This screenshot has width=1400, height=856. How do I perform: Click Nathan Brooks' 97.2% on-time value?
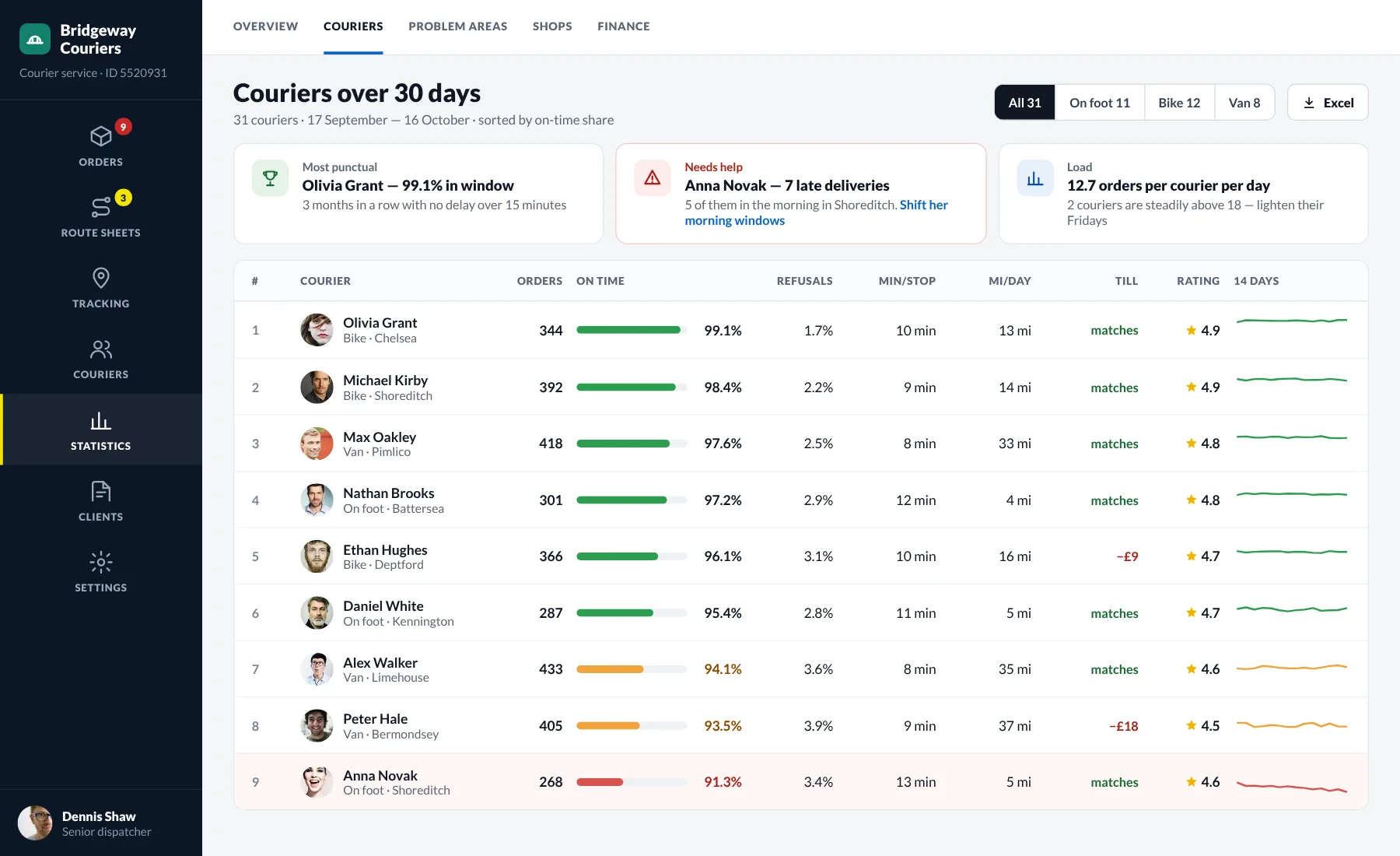click(x=723, y=500)
